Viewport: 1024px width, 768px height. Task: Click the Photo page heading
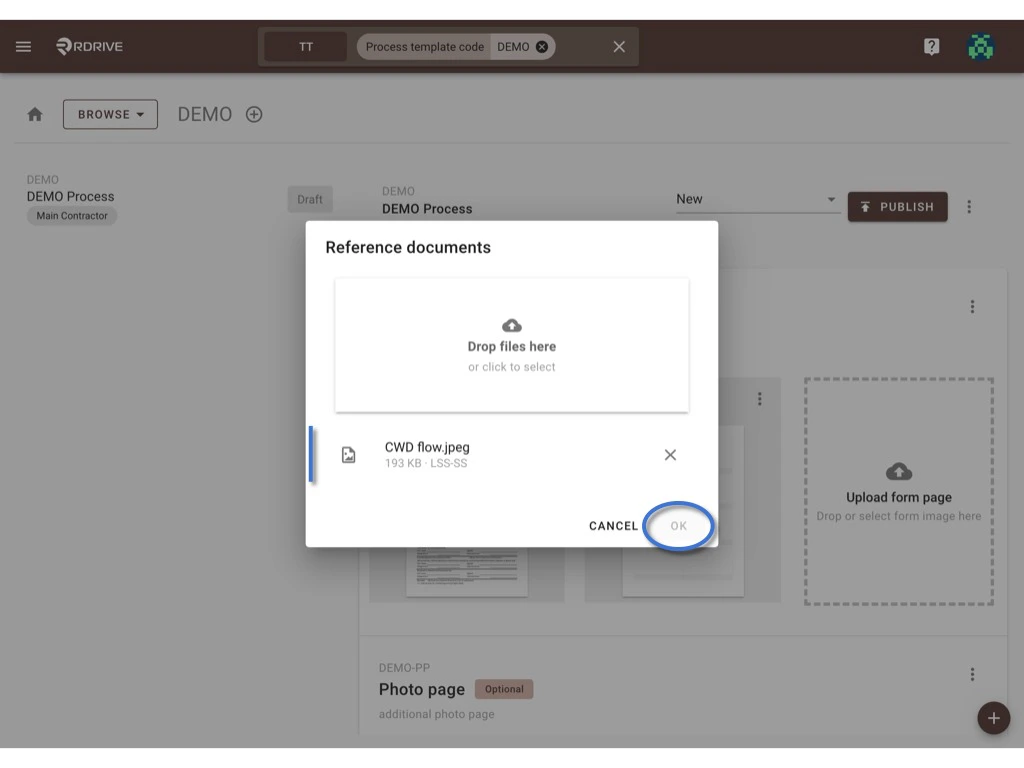tap(422, 689)
